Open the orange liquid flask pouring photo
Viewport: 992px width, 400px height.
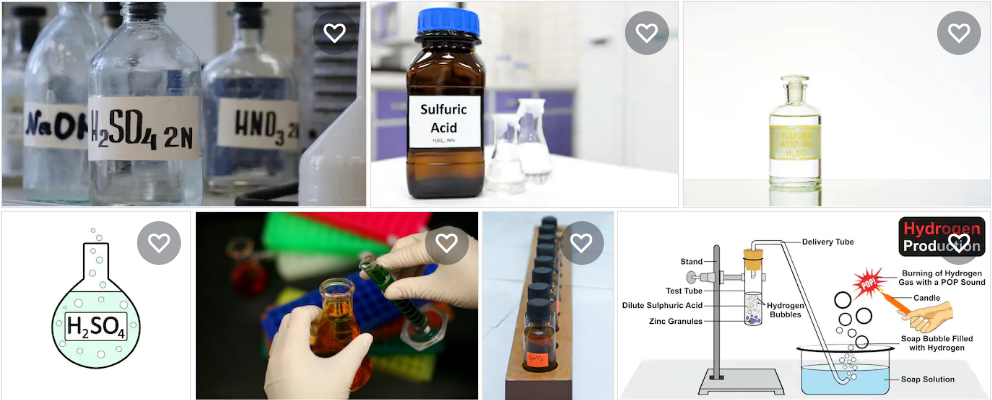(x=337, y=306)
